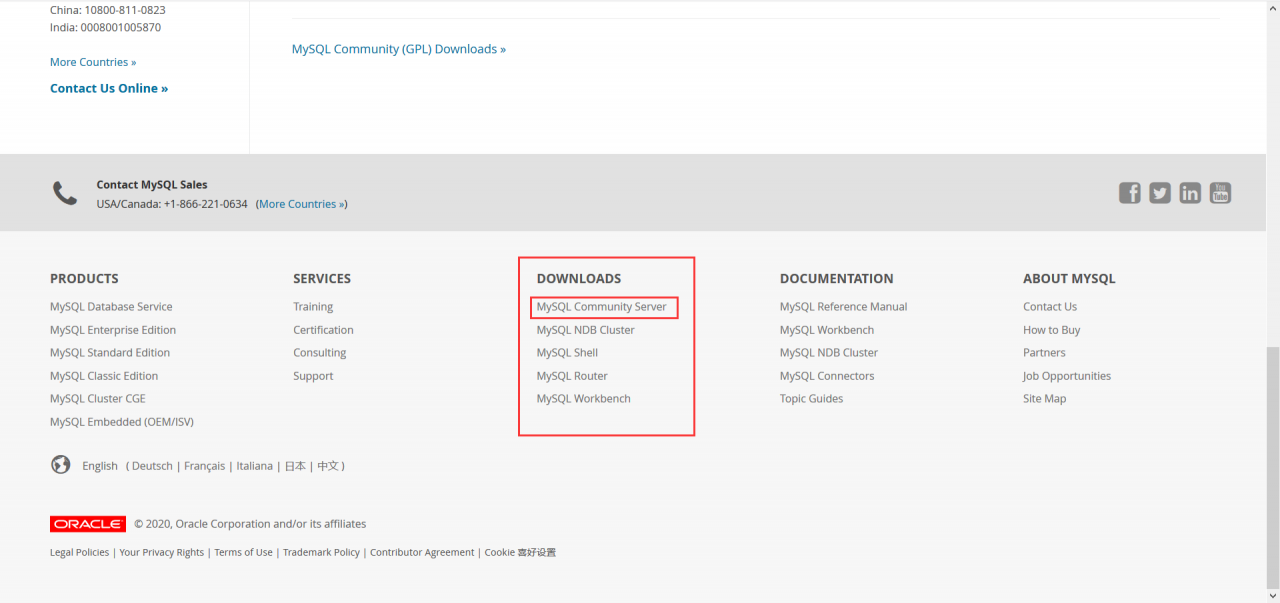Open the sidebar More Countries link
The image size is (1280, 603).
pyautogui.click(x=93, y=62)
